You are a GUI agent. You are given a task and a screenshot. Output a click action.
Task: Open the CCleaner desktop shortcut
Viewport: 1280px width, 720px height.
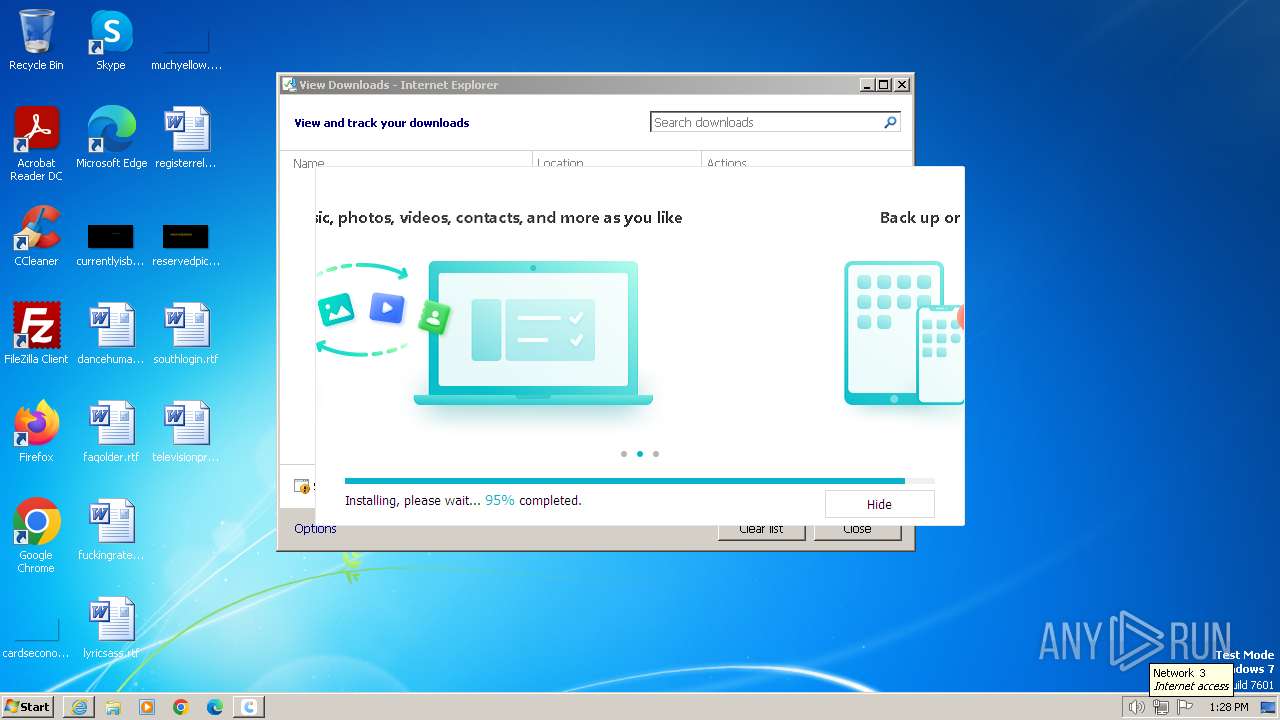pos(36,236)
